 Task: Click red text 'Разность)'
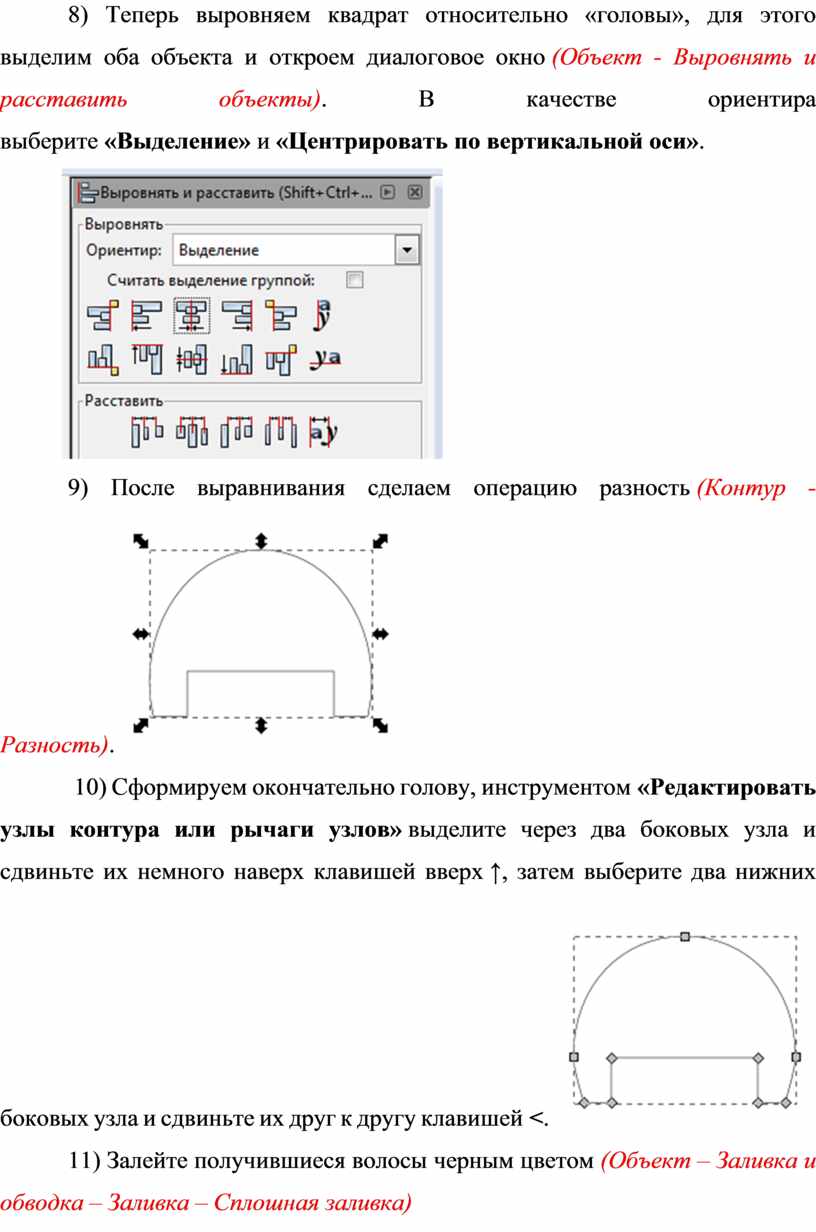(54, 744)
